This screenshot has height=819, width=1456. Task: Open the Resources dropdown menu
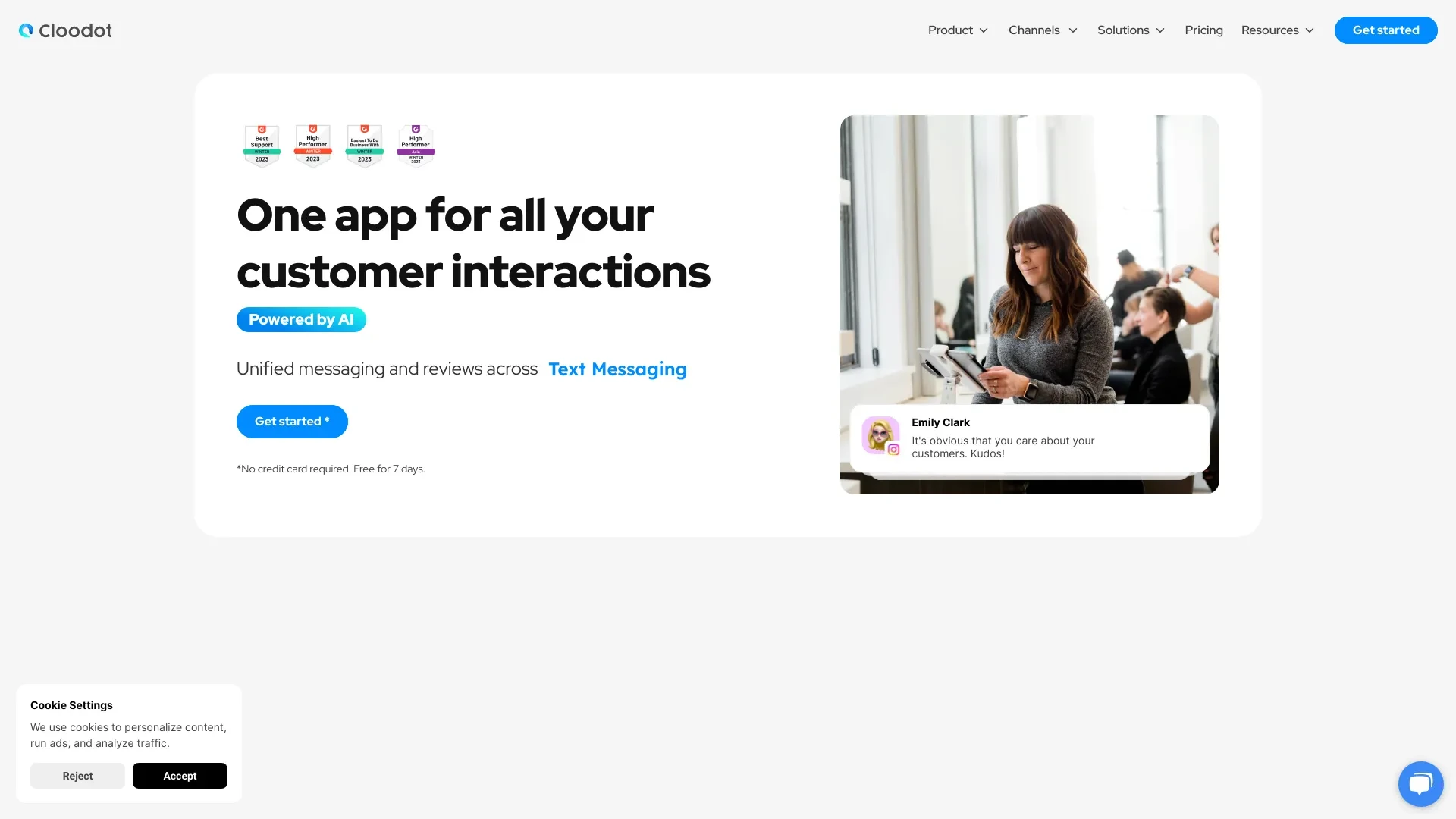1279,30
